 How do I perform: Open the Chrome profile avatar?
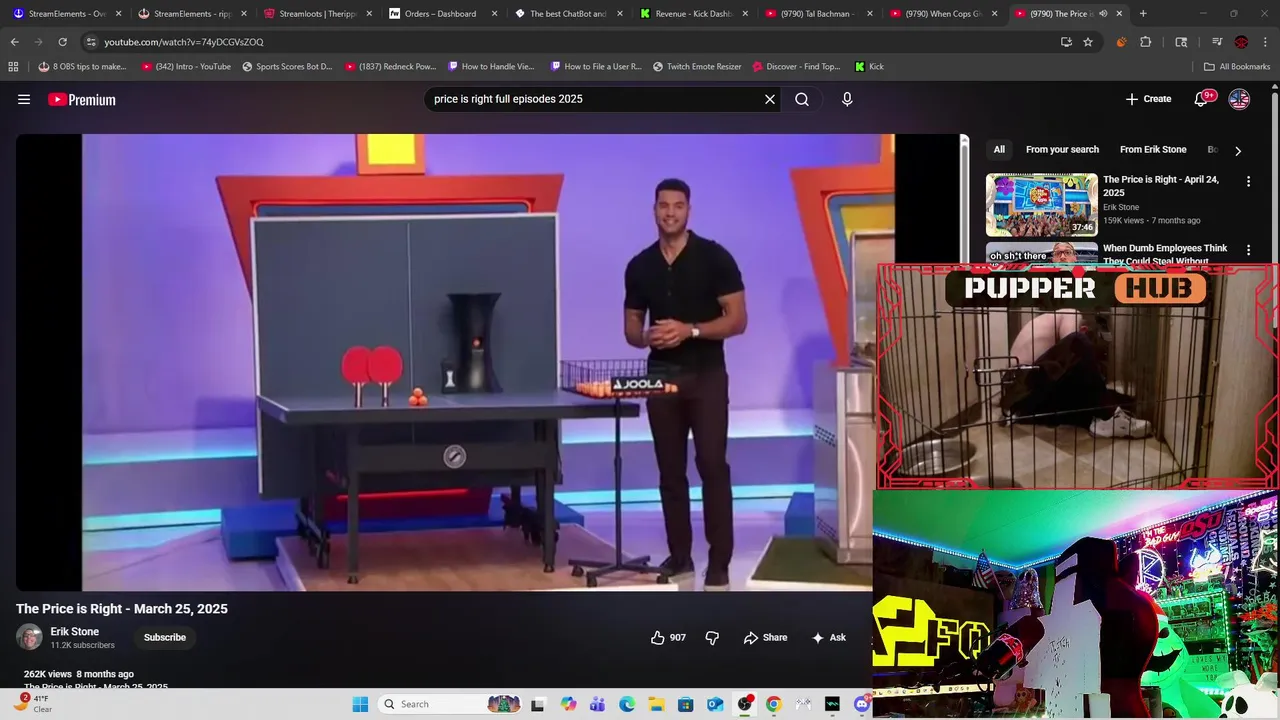point(1241,42)
